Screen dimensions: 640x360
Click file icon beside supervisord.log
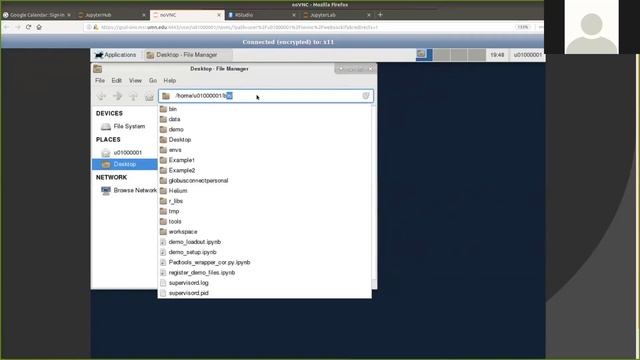pyautogui.click(x=163, y=283)
